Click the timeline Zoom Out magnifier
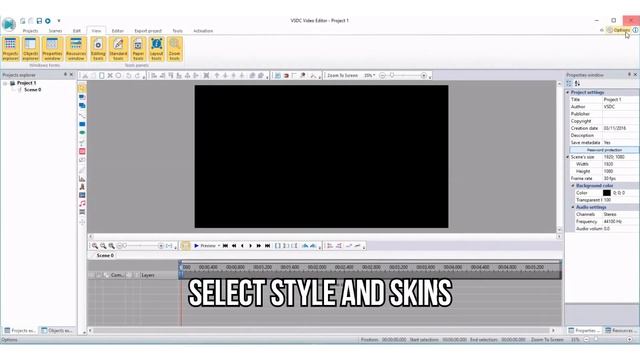The height and width of the screenshot is (360, 640). pyautogui.click(x=103, y=246)
